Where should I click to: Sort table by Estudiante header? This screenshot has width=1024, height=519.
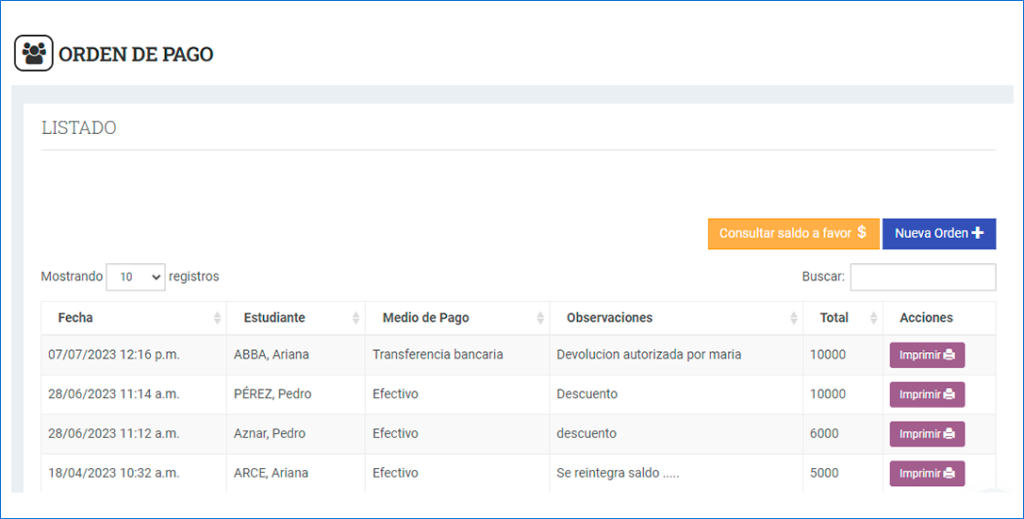[x=274, y=318]
